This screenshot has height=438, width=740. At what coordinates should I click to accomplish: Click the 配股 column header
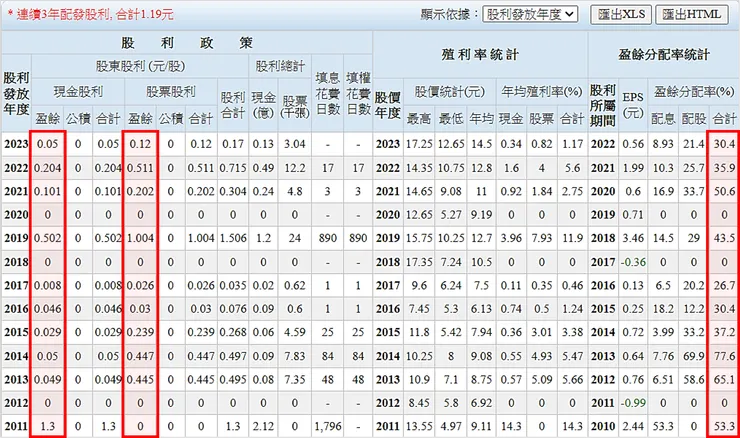point(694,118)
